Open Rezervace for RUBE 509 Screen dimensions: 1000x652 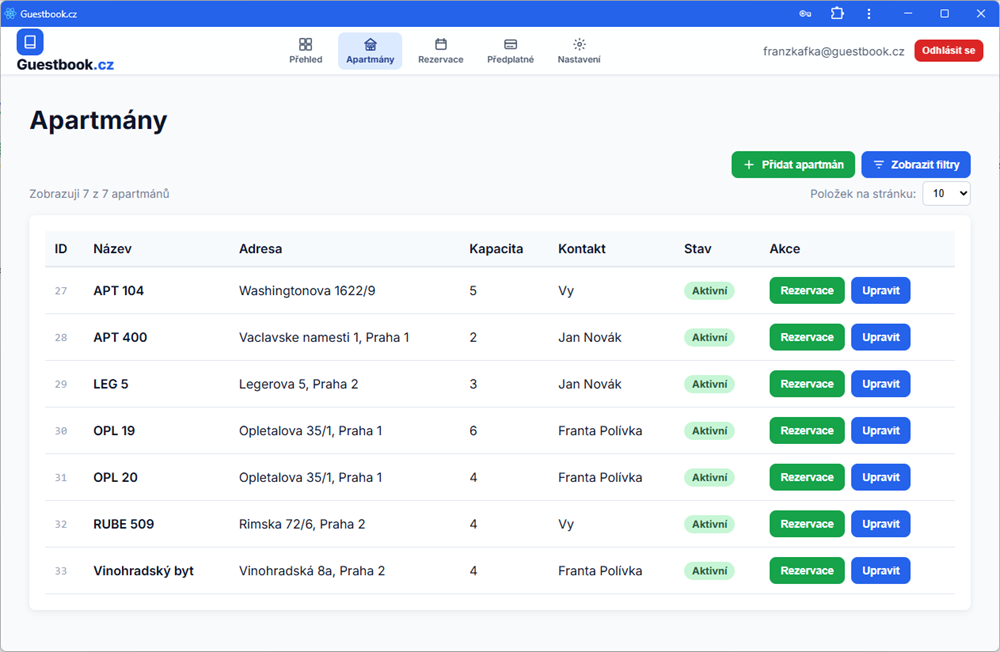click(x=807, y=524)
